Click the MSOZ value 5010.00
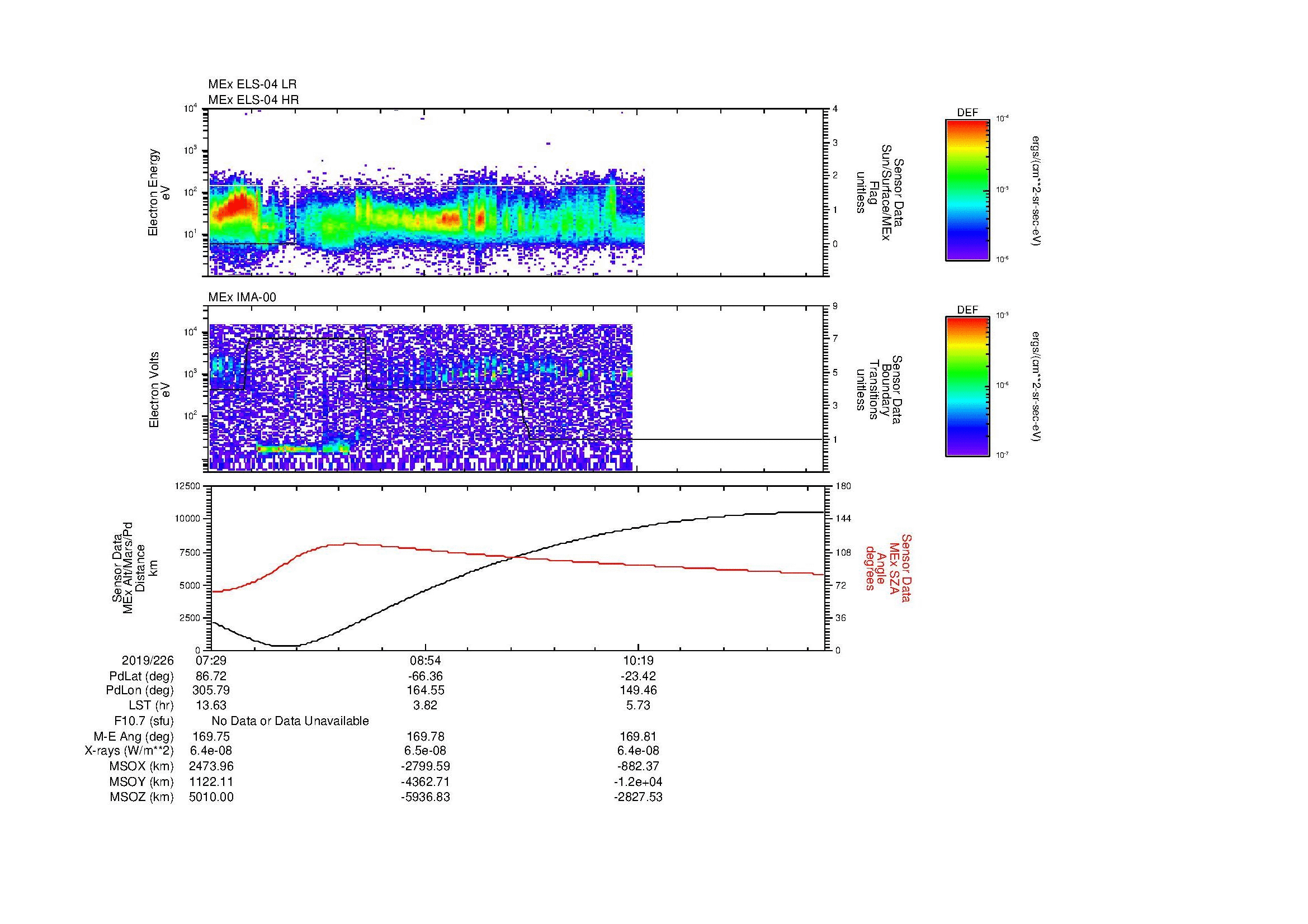 click(211, 797)
